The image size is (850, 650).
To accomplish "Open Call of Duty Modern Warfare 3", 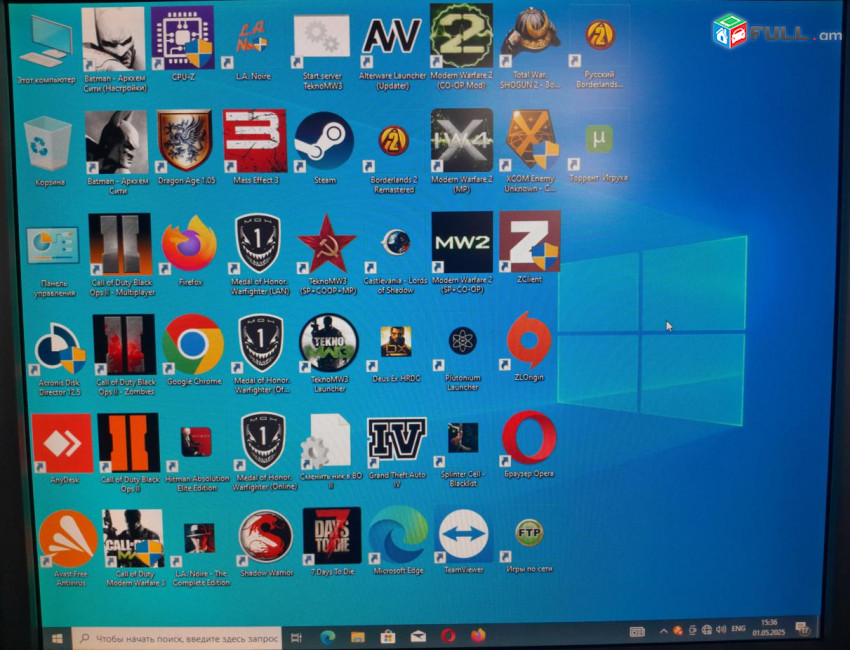I will click(133, 538).
